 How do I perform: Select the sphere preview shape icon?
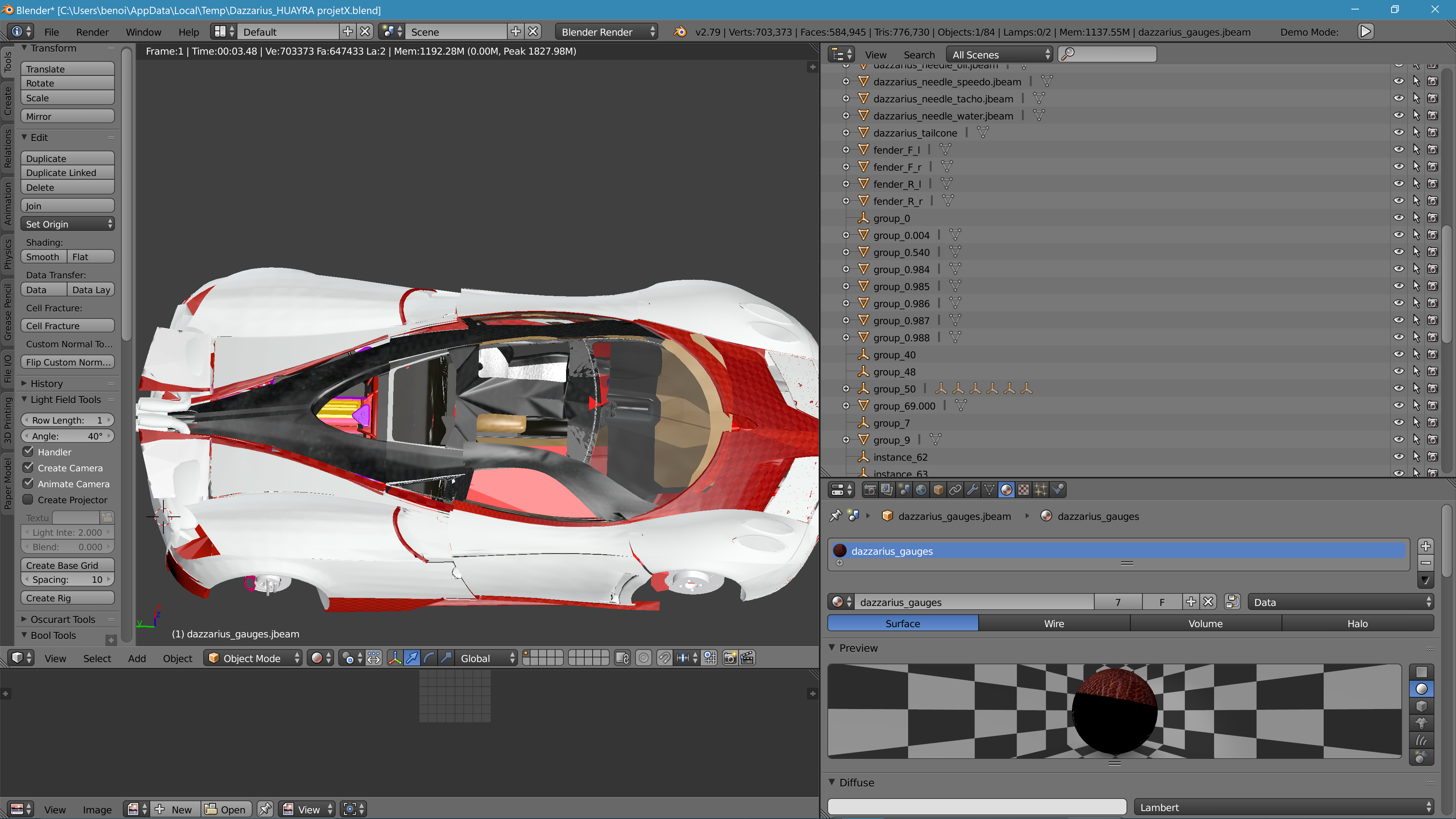(1421, 689)
